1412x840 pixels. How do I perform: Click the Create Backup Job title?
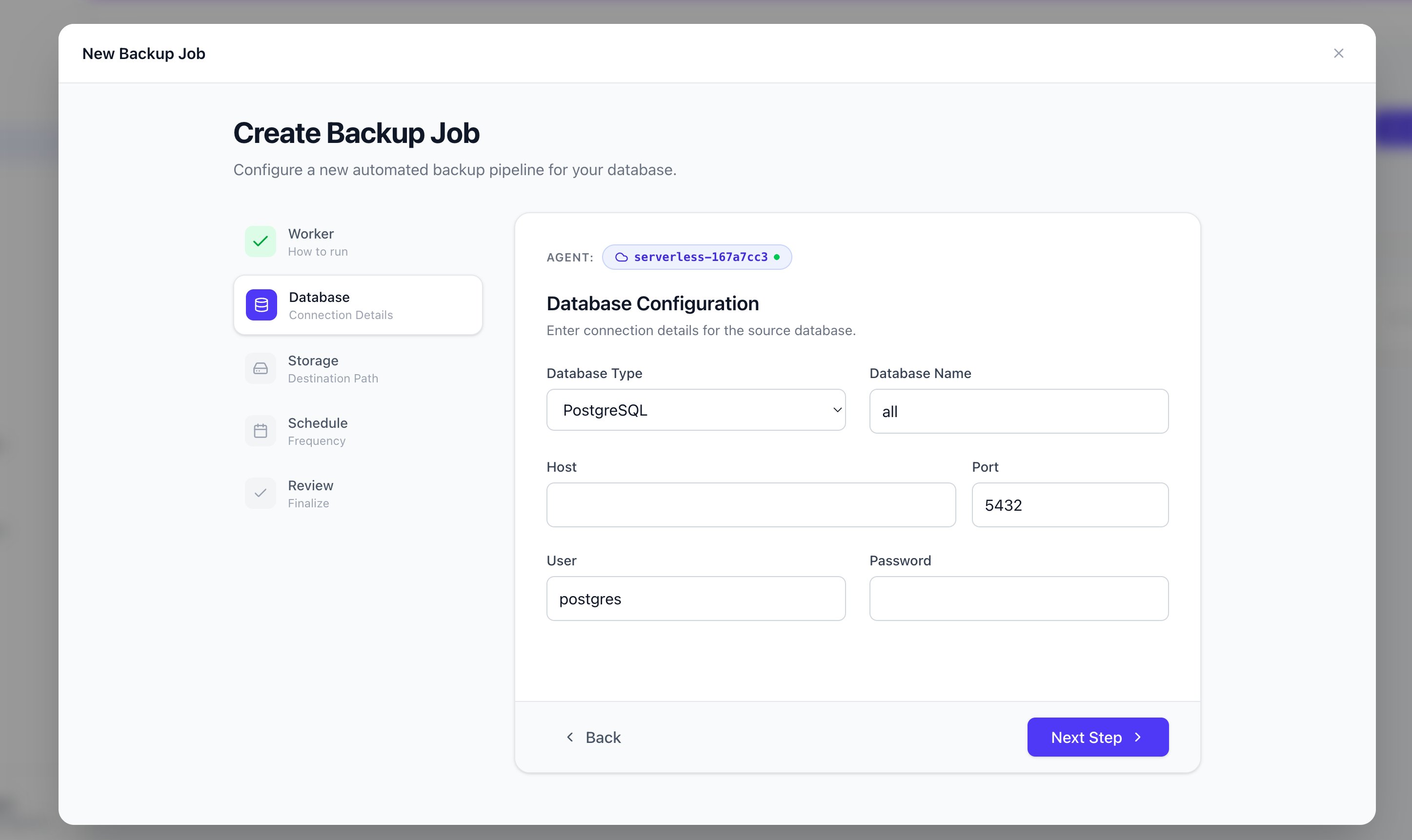pos(356,133)
